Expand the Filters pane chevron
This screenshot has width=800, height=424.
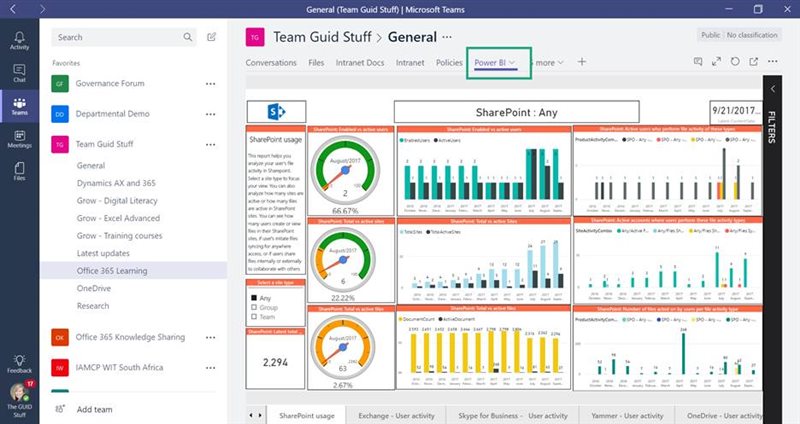tap(772, 89)
